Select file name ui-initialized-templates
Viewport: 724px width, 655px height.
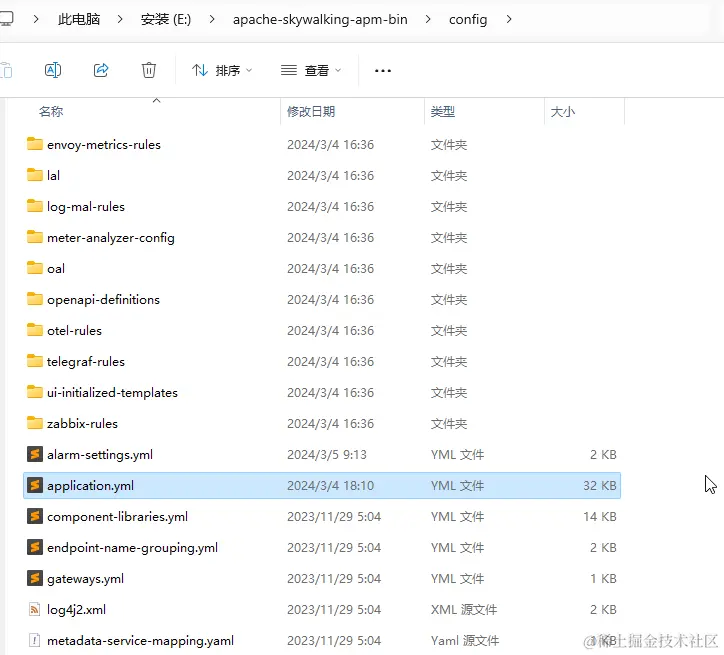click(112, 393)
